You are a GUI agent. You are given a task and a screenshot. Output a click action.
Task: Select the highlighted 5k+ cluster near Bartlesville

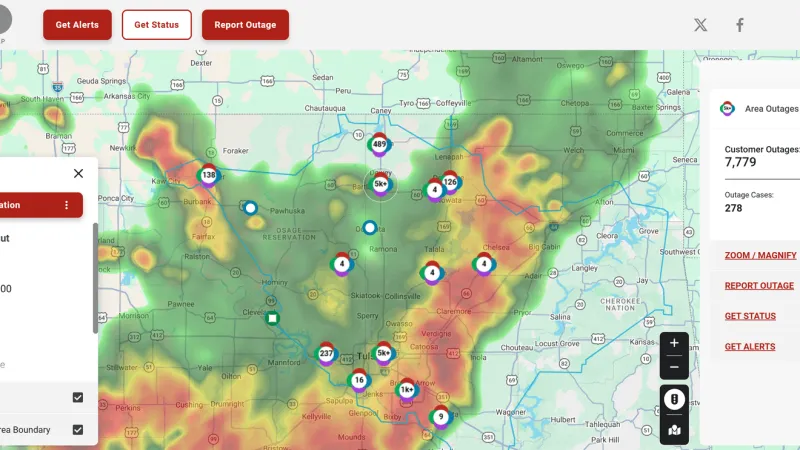[x=381, y=184]
